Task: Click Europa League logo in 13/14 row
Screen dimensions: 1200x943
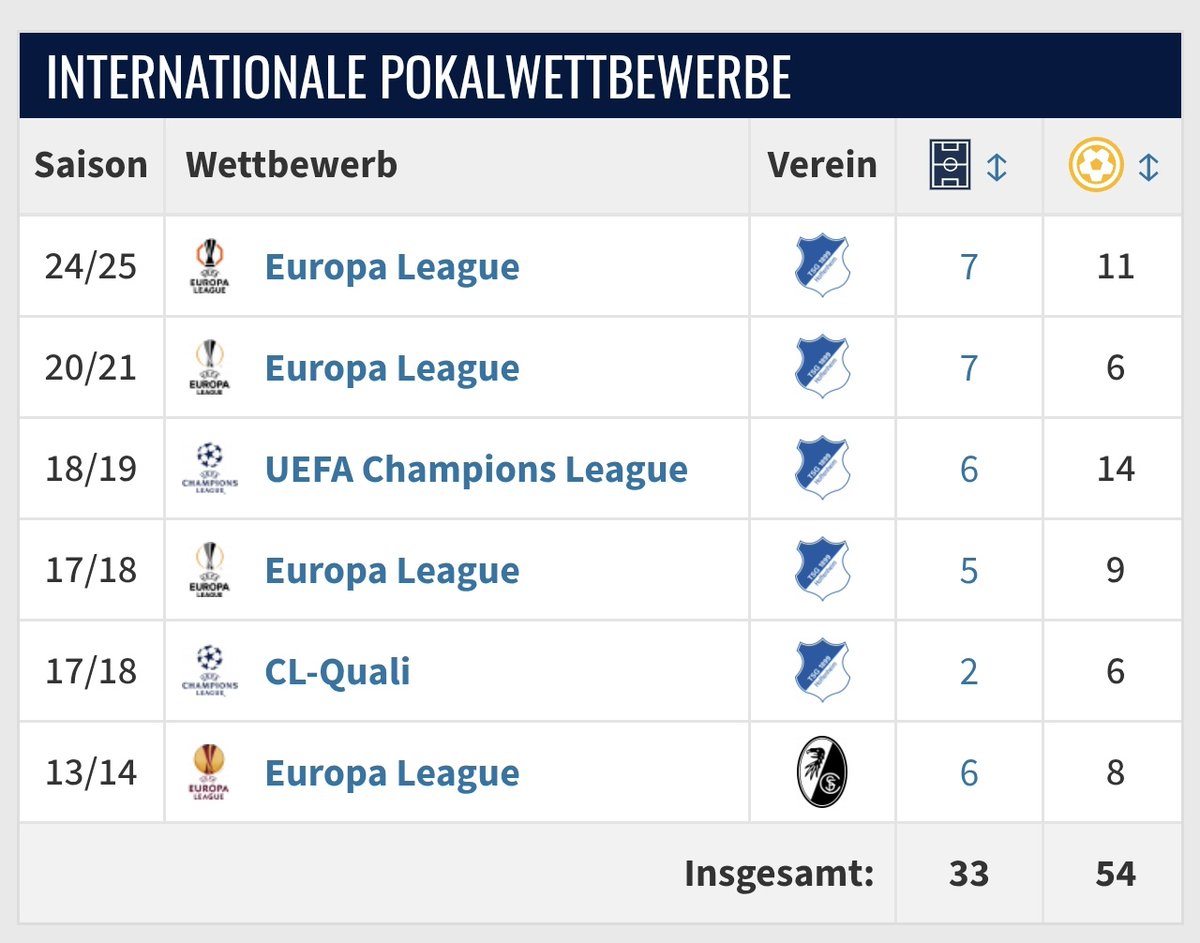Action: tap(210, 772)
